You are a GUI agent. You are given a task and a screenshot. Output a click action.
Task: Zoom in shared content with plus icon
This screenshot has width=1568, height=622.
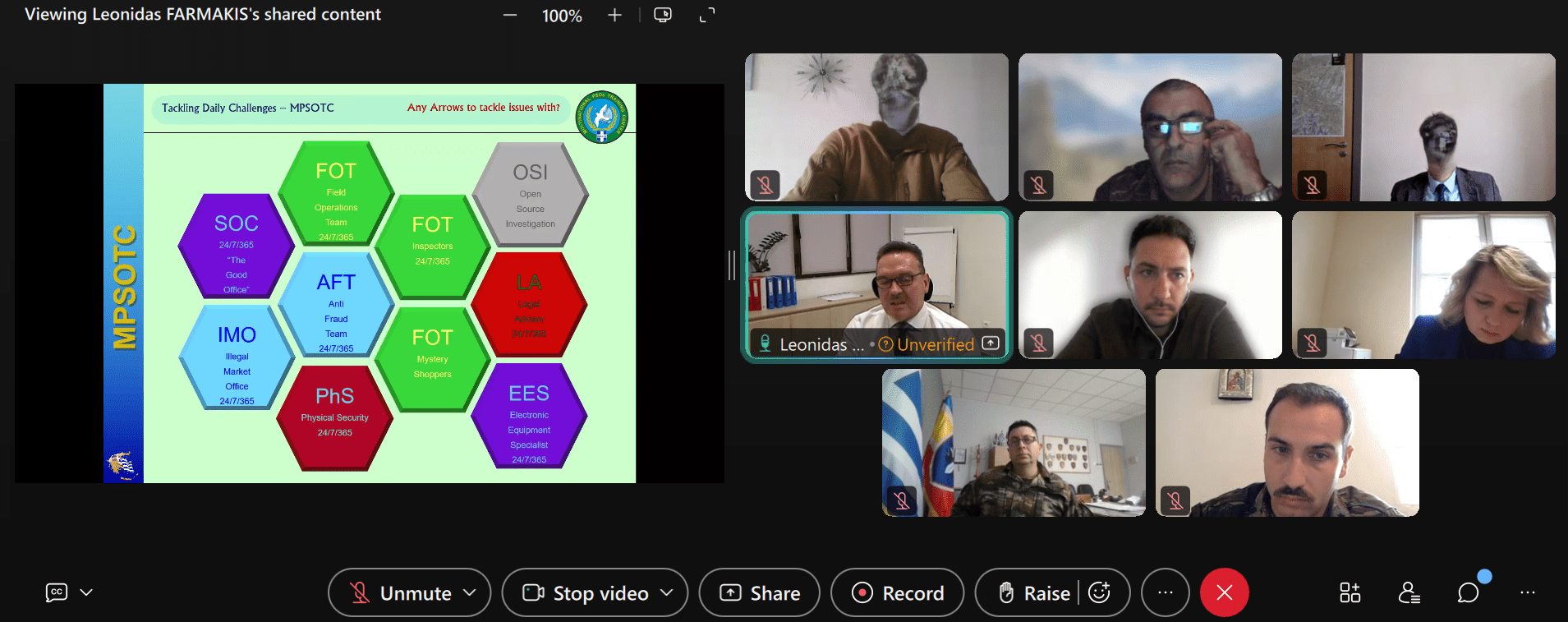614,16
